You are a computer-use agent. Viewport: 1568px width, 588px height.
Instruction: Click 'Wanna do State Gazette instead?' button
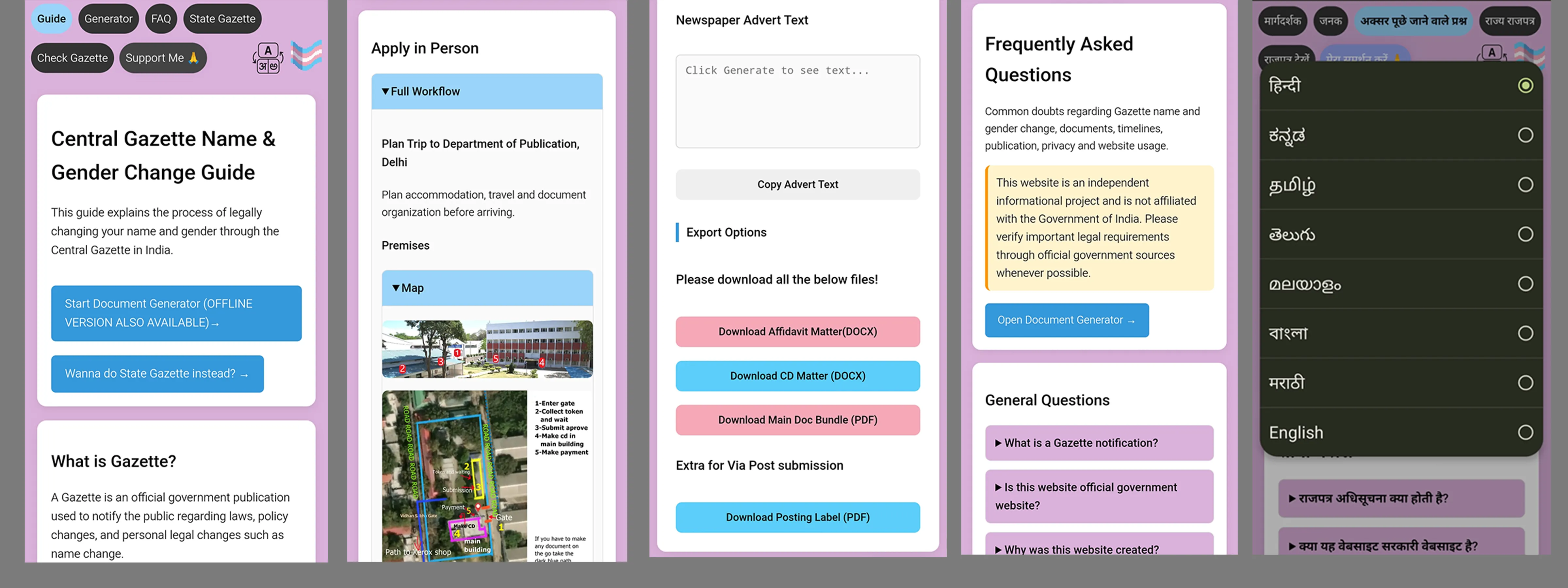158,374
